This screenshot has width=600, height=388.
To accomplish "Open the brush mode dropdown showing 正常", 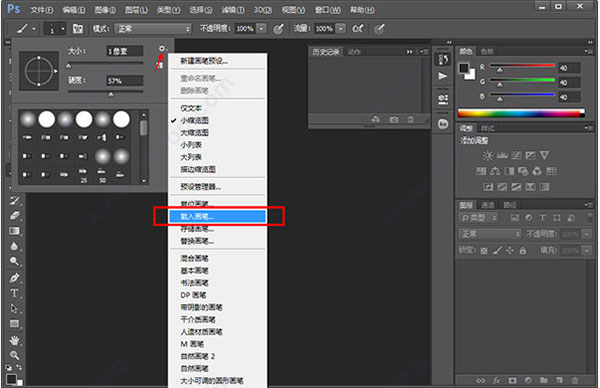I will tap(153, 29).
